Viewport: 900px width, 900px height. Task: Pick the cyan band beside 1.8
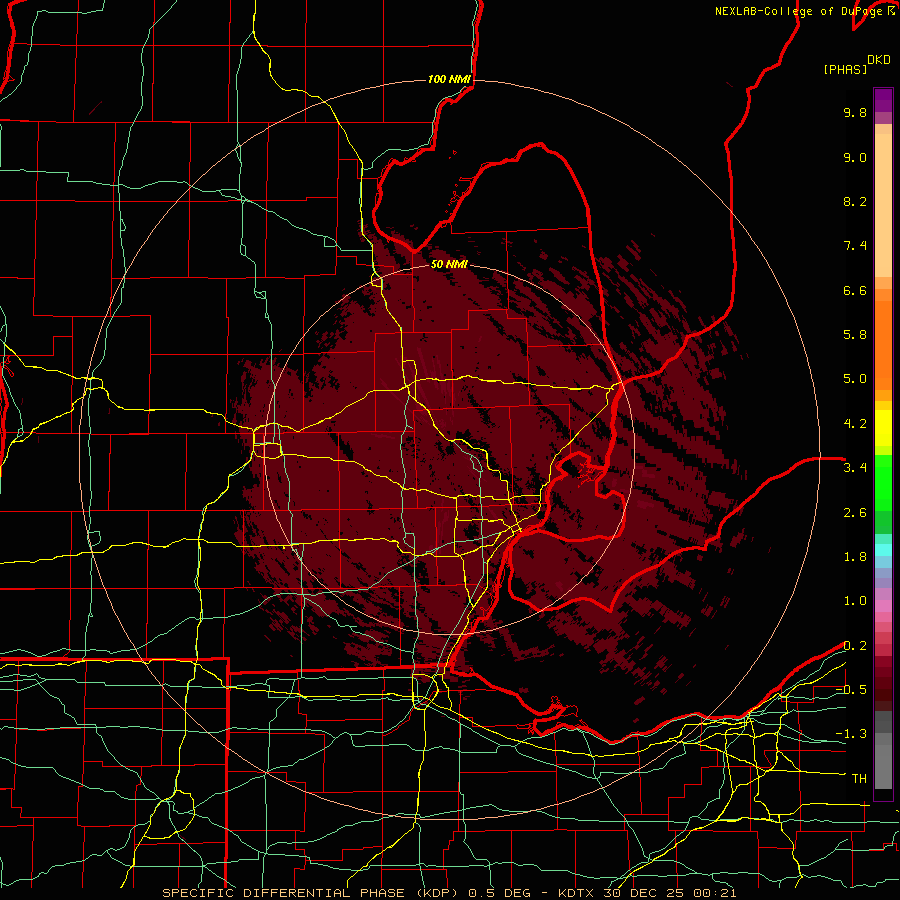pyautogui.click(x=883, y=550)
